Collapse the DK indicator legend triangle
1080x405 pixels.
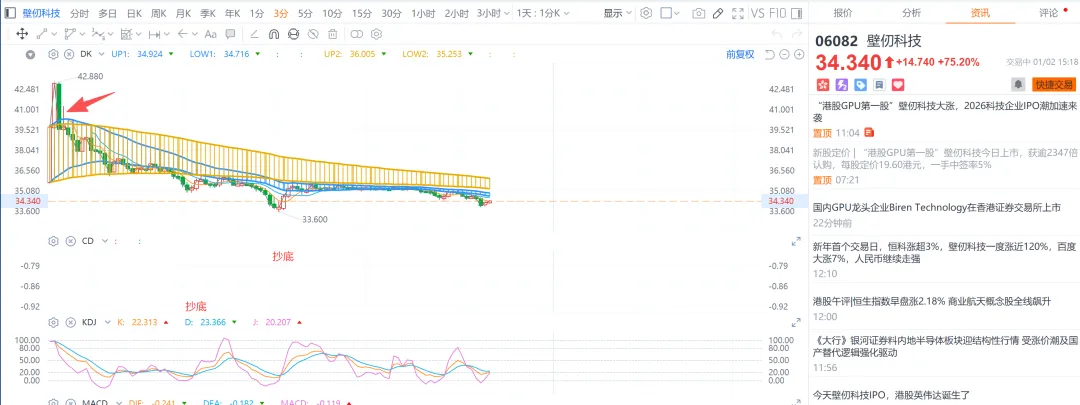[x=30, y=54]
